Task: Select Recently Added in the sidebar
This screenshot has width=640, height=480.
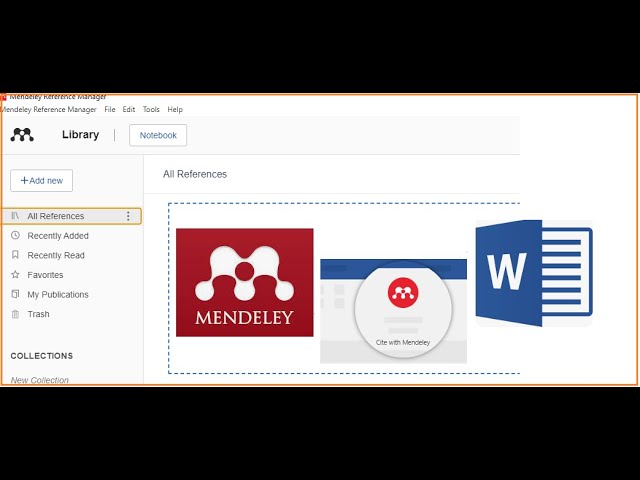Action: (58, 236)
